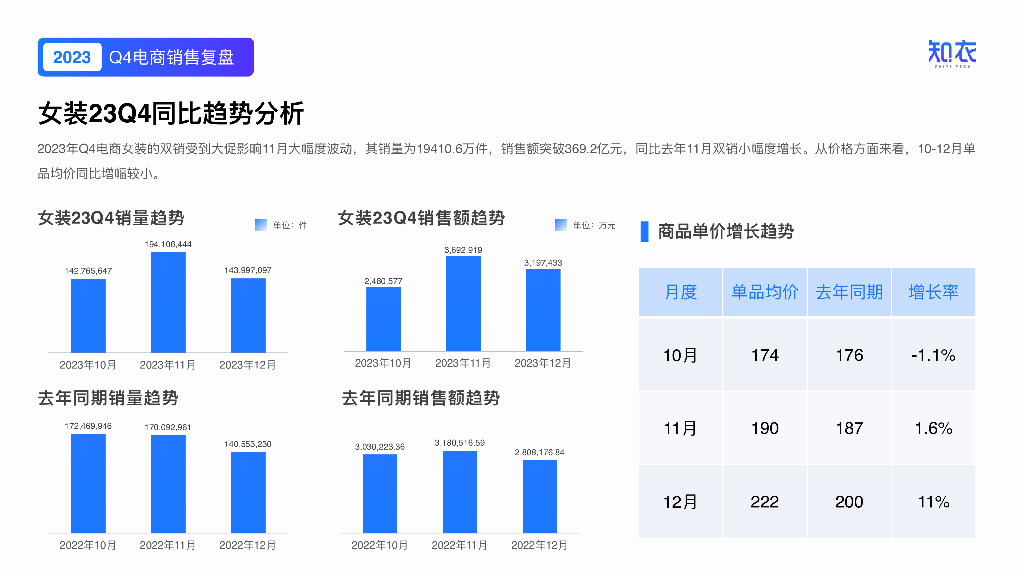Image resolution: width=1024 pixels, height=576 pixels.
Task: Click the data label 194,106,444
Action: (x=168, y=244)
